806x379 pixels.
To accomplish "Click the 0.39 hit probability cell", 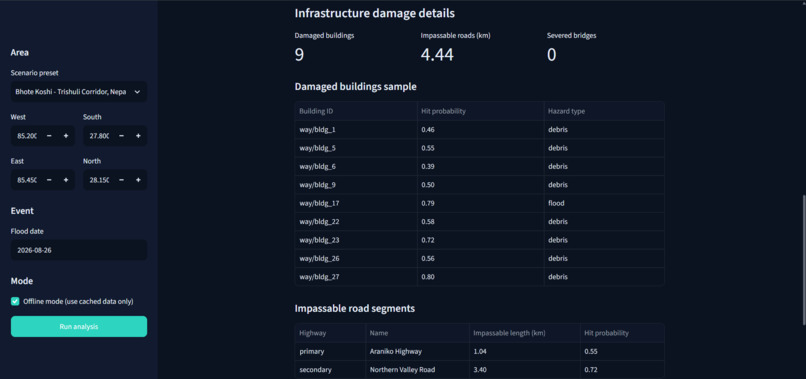I will [x=480, y=167].
